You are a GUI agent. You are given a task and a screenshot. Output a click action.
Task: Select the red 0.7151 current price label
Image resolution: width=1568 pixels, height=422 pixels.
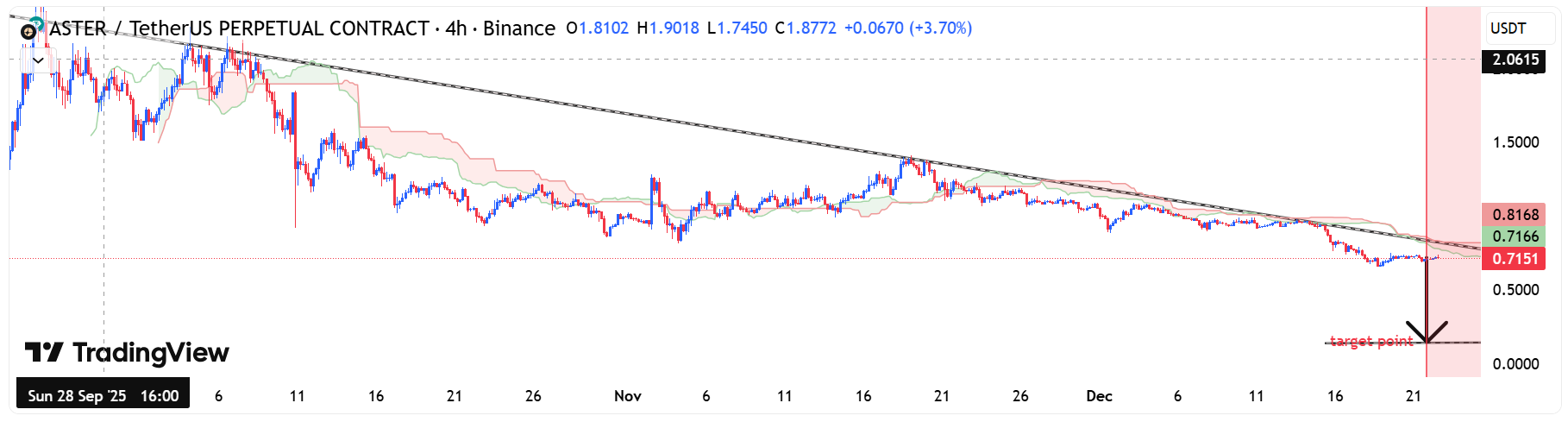(1515, 259)
